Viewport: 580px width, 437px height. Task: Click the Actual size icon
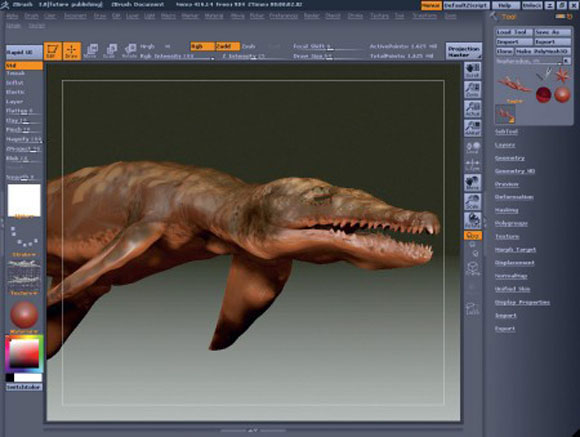click(473, 108)
